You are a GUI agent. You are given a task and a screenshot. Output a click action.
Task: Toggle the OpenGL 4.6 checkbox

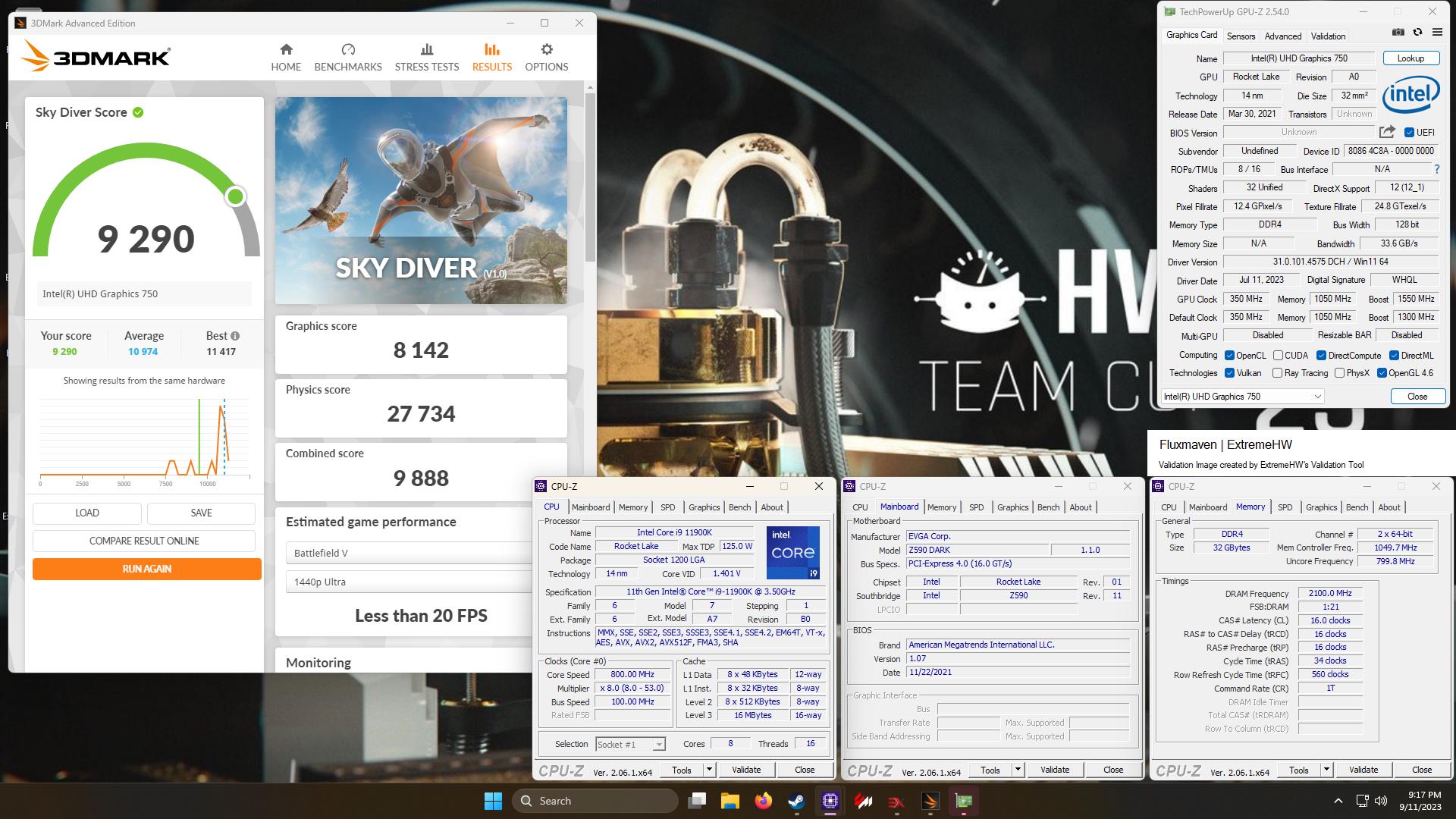click(x=1382, y=373)
